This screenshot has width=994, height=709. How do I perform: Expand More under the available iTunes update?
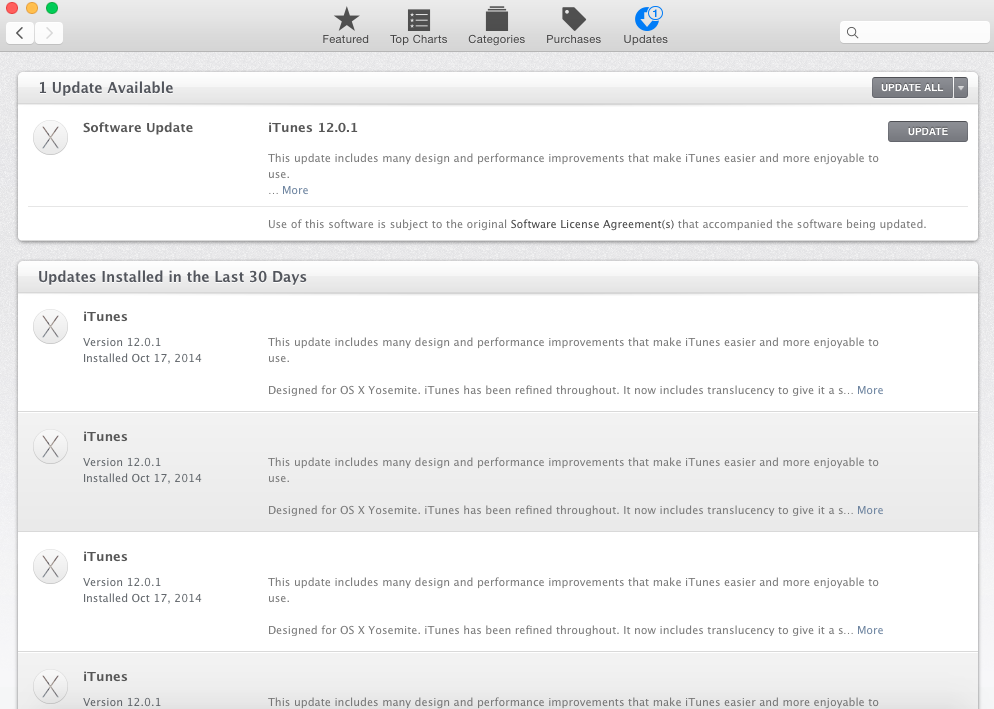coord(295,190)
